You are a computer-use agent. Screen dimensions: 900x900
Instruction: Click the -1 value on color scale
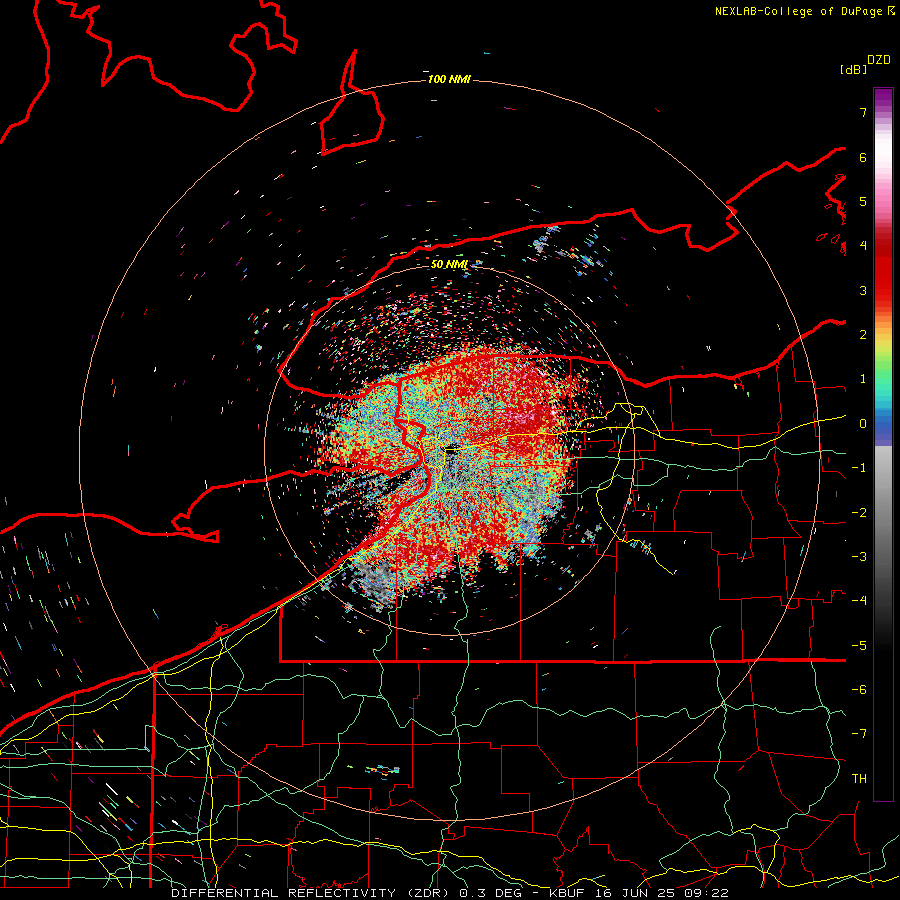tap(859, 468)
